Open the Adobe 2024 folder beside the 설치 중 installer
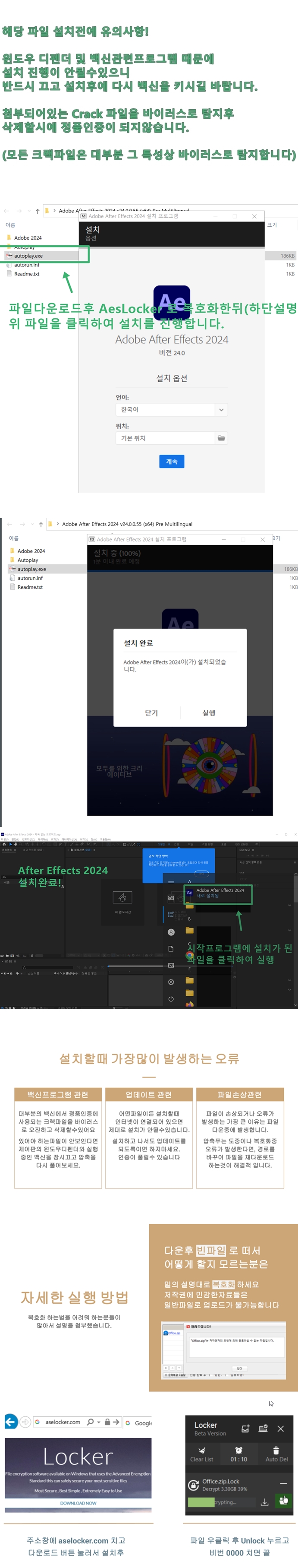Screen dimensions: 298x1568 [x=31, y=551]
